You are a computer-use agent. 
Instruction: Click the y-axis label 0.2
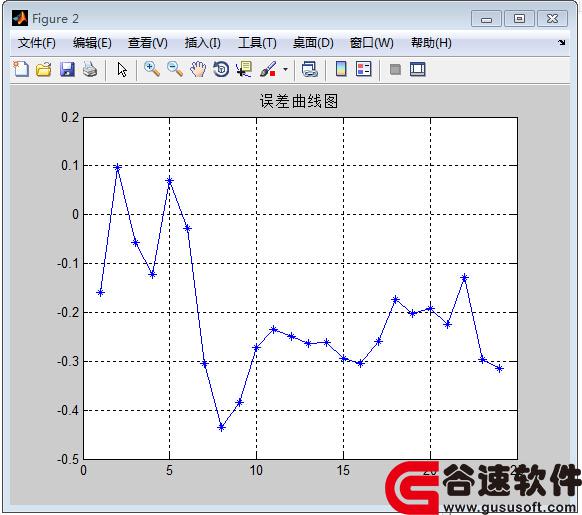(x=70, y=117)
